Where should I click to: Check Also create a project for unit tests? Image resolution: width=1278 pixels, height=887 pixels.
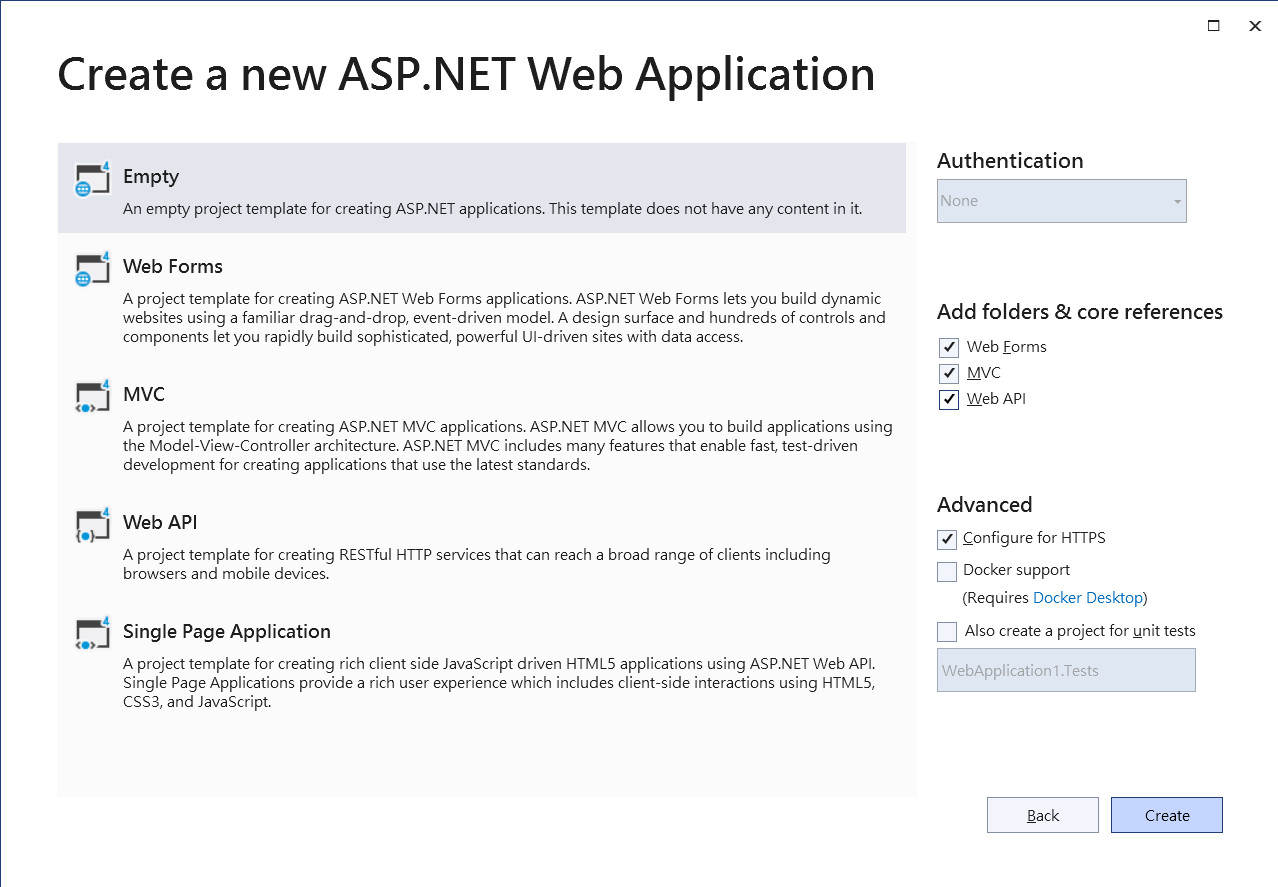click(947, 631)
